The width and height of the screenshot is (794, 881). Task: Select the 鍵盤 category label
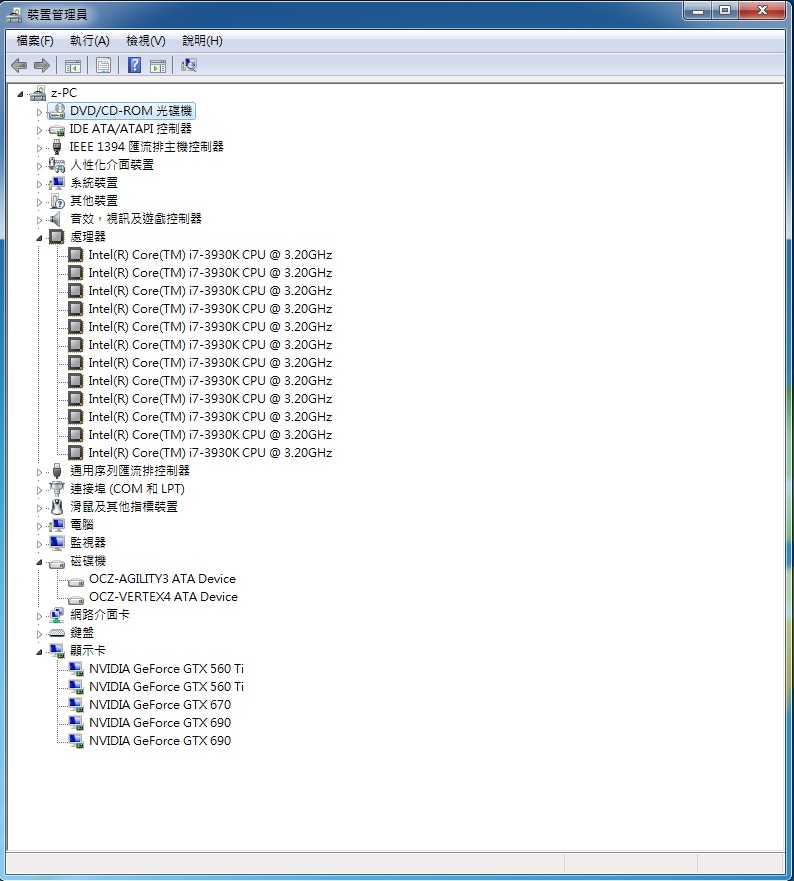(x=82, y=633)
